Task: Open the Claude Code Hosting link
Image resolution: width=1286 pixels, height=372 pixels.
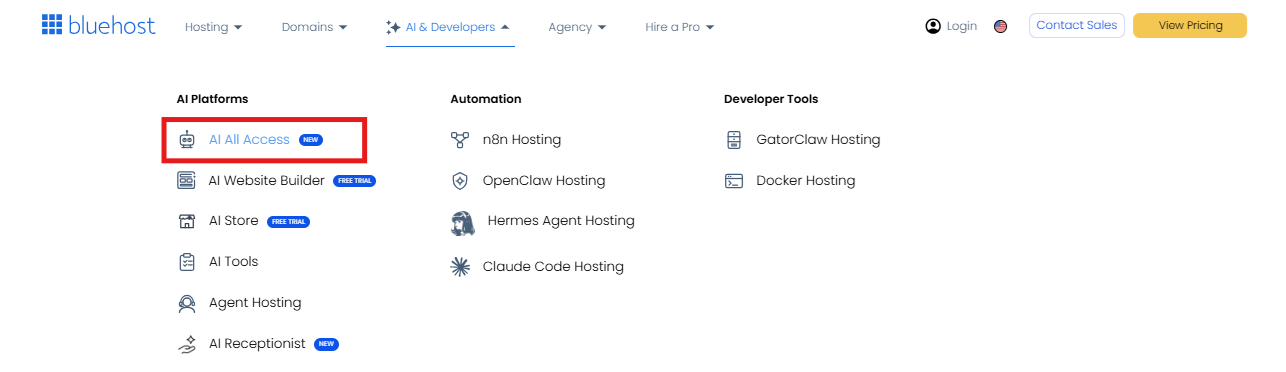Action: [x=553, y=267]
